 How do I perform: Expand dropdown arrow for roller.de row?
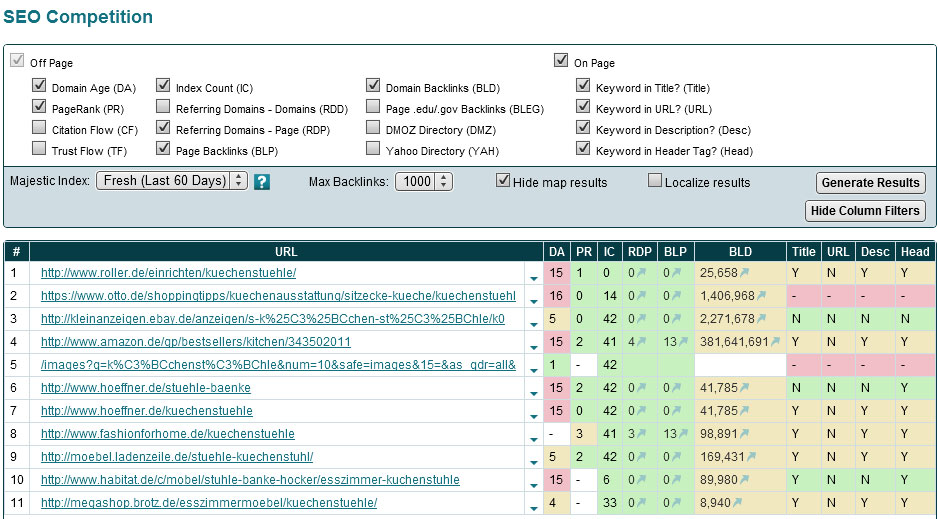(534, 279)
